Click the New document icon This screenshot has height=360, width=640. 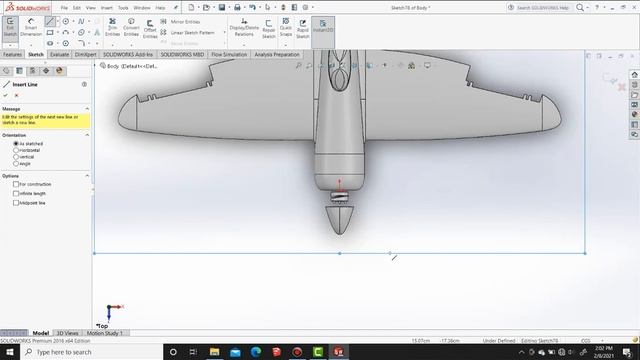(x=191, y=7)
